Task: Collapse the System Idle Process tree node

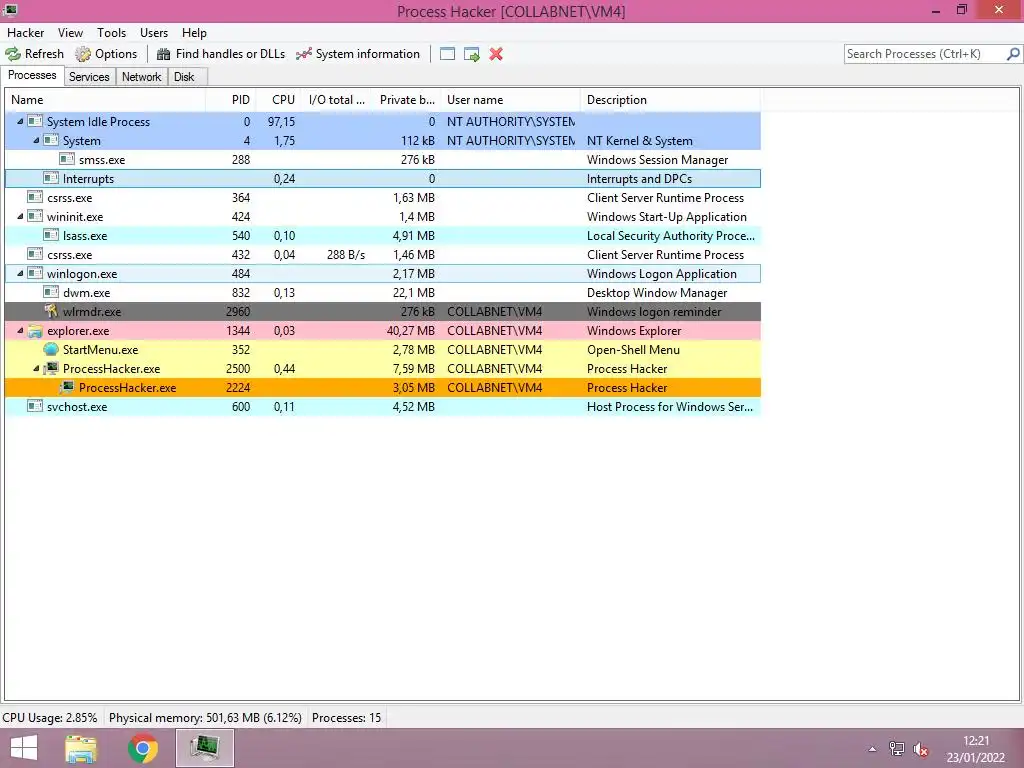Action: point(20,121)
